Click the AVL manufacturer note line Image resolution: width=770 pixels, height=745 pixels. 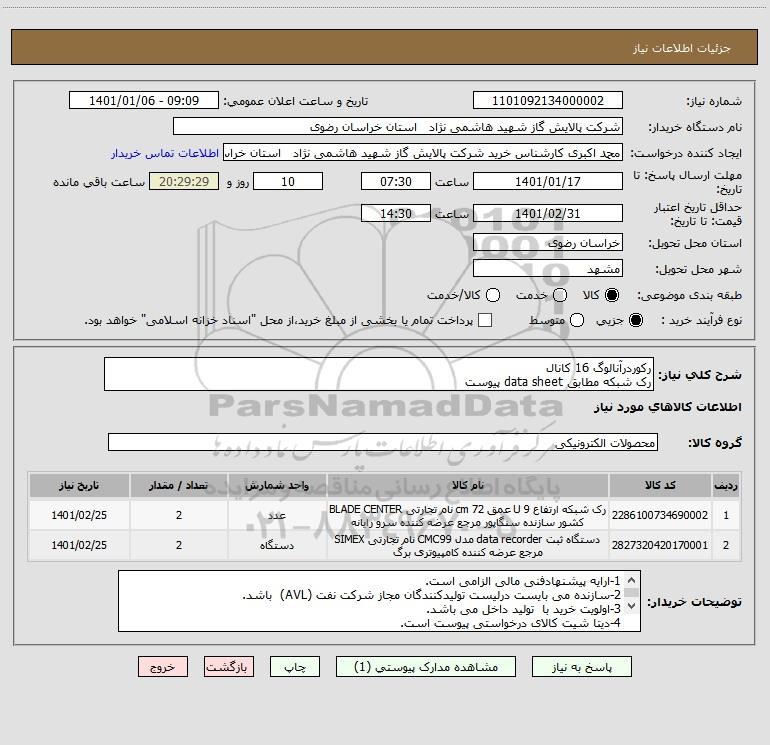432,595
